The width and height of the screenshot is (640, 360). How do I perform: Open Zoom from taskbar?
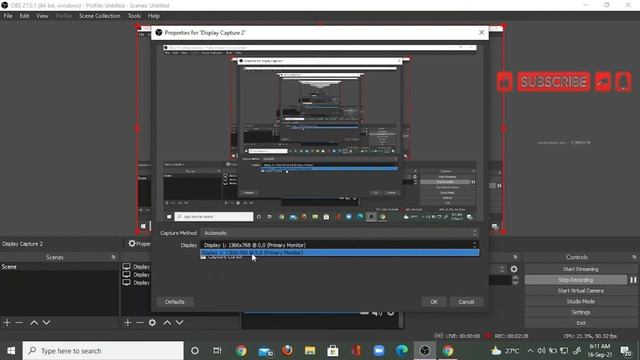[379, 351]
